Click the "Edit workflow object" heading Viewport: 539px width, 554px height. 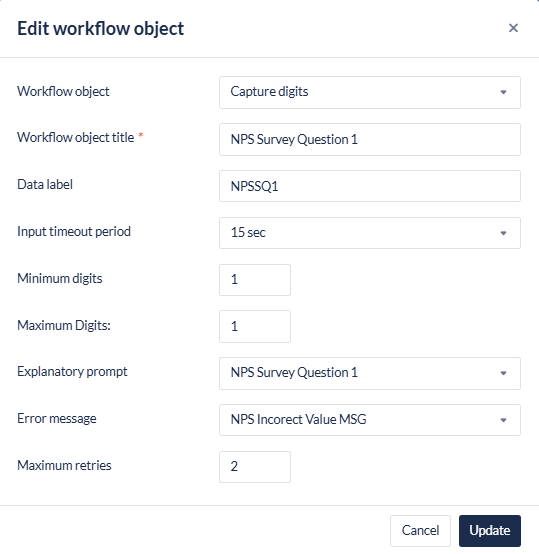tap(101, 29)
